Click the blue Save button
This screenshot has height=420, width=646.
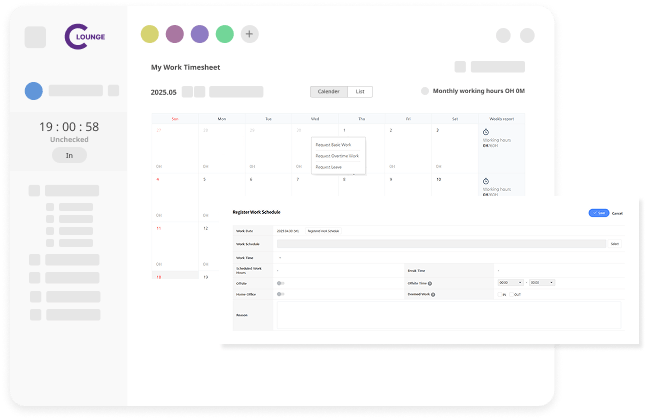click(x=599, y=213)
